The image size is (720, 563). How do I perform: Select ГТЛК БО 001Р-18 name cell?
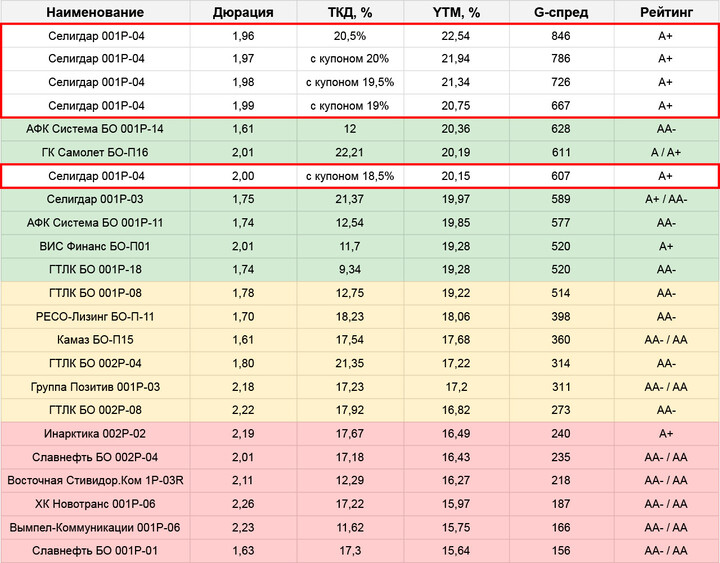(95, 270)
